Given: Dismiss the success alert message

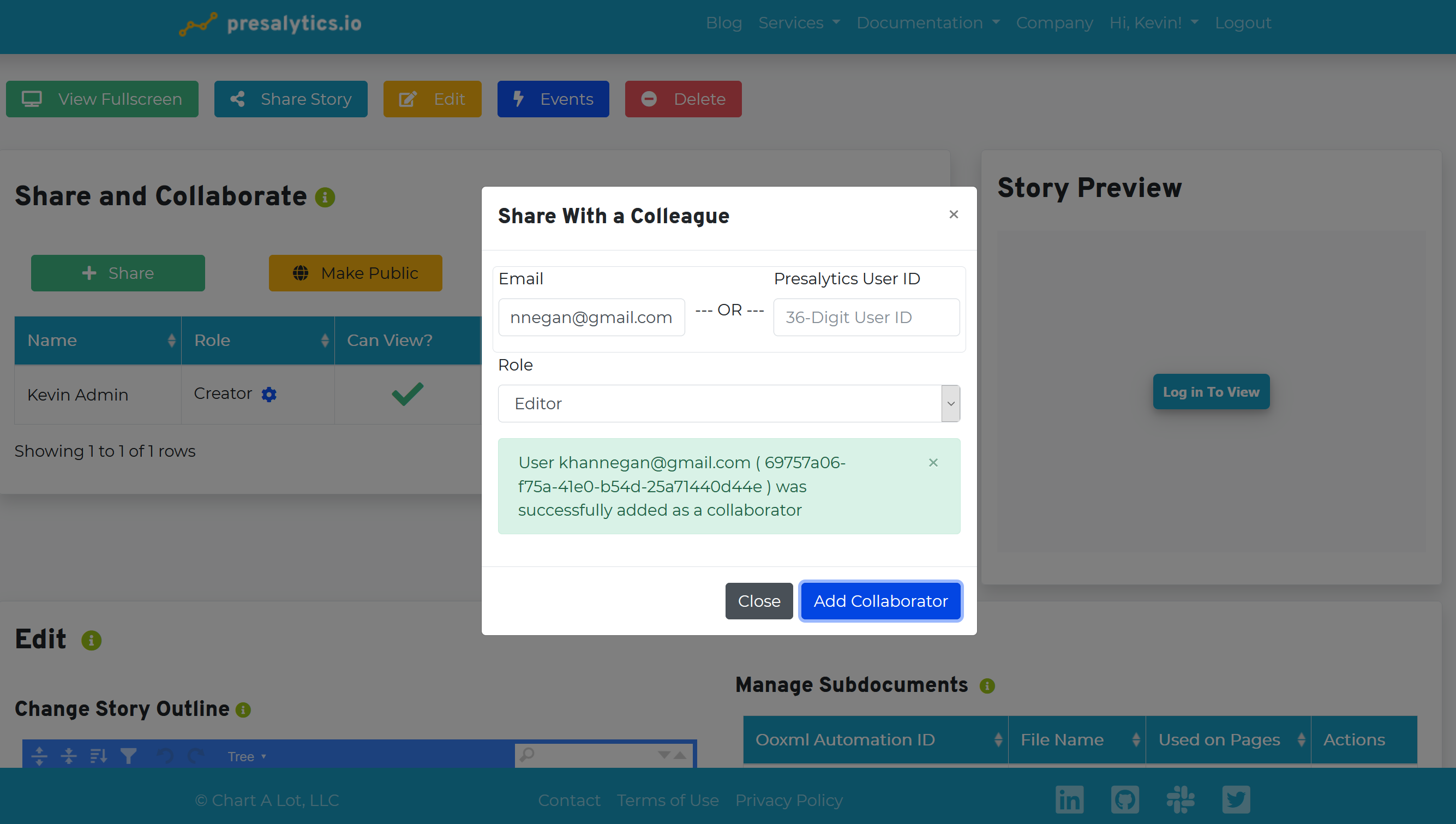Looking at the screenshot, I should [933, 462].
